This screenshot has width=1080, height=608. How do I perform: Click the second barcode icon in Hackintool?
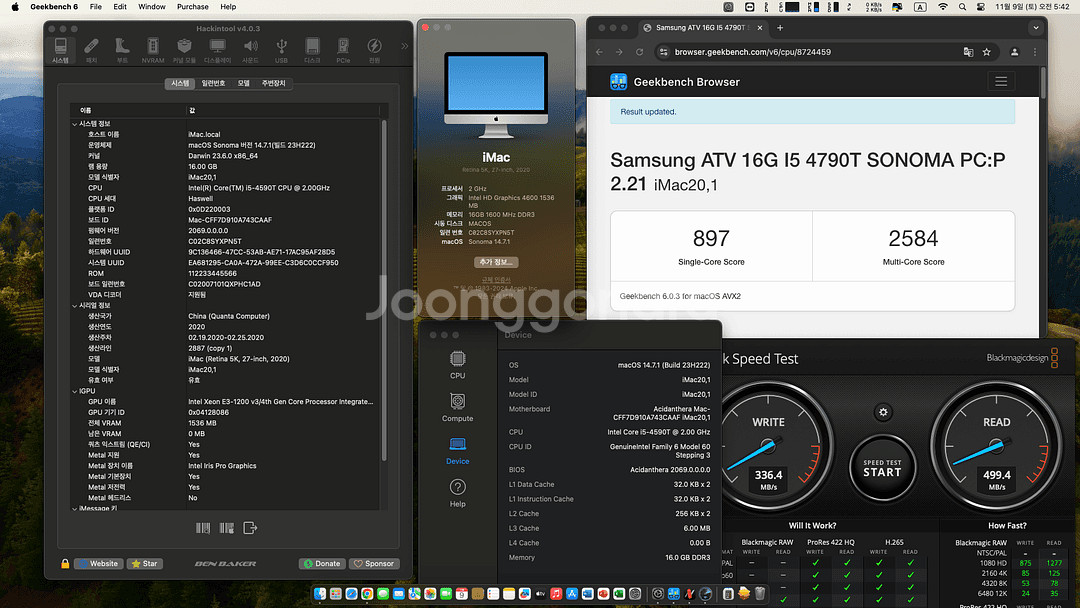[x=227, y=528]
